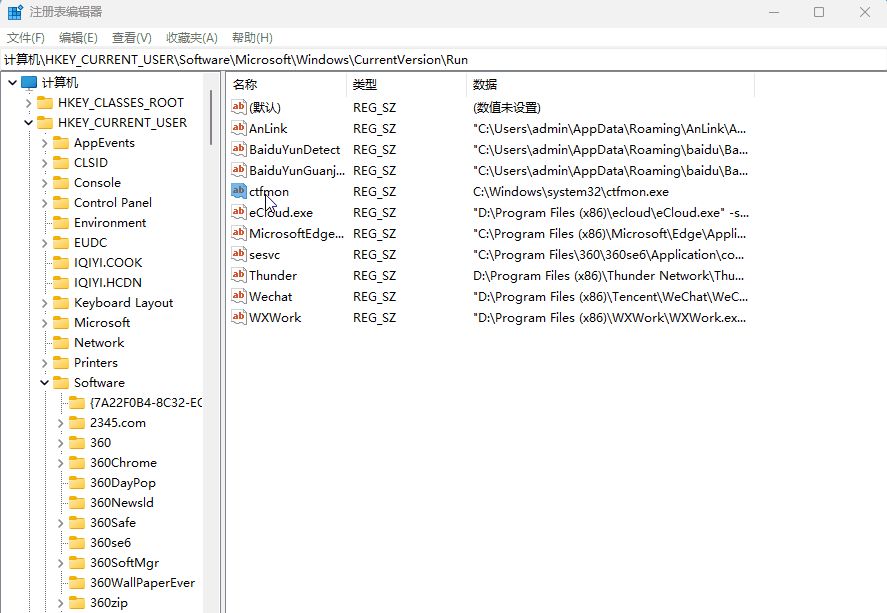Click the ecloud\eCloud.exe data cell
This screenshot has width=887, height=613.
tap(611, 213)
